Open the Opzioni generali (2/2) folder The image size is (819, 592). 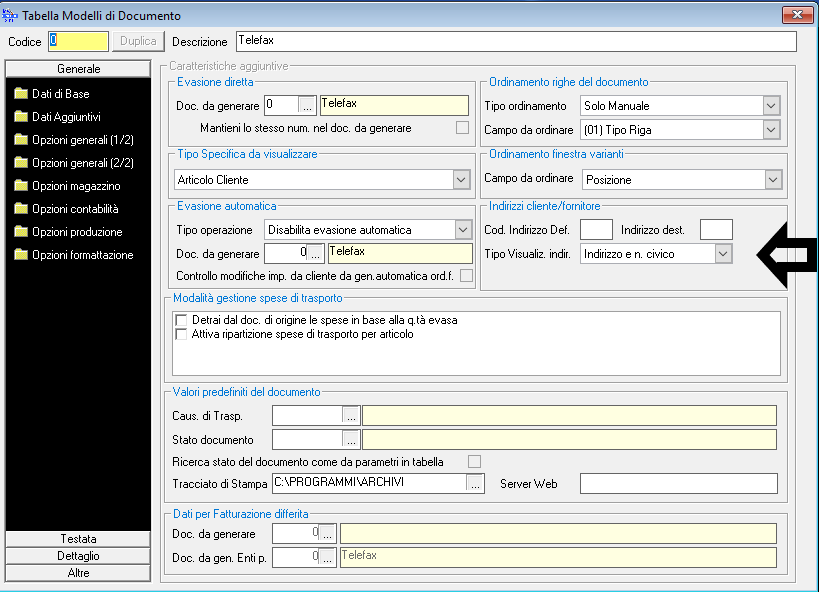[74, 163]
